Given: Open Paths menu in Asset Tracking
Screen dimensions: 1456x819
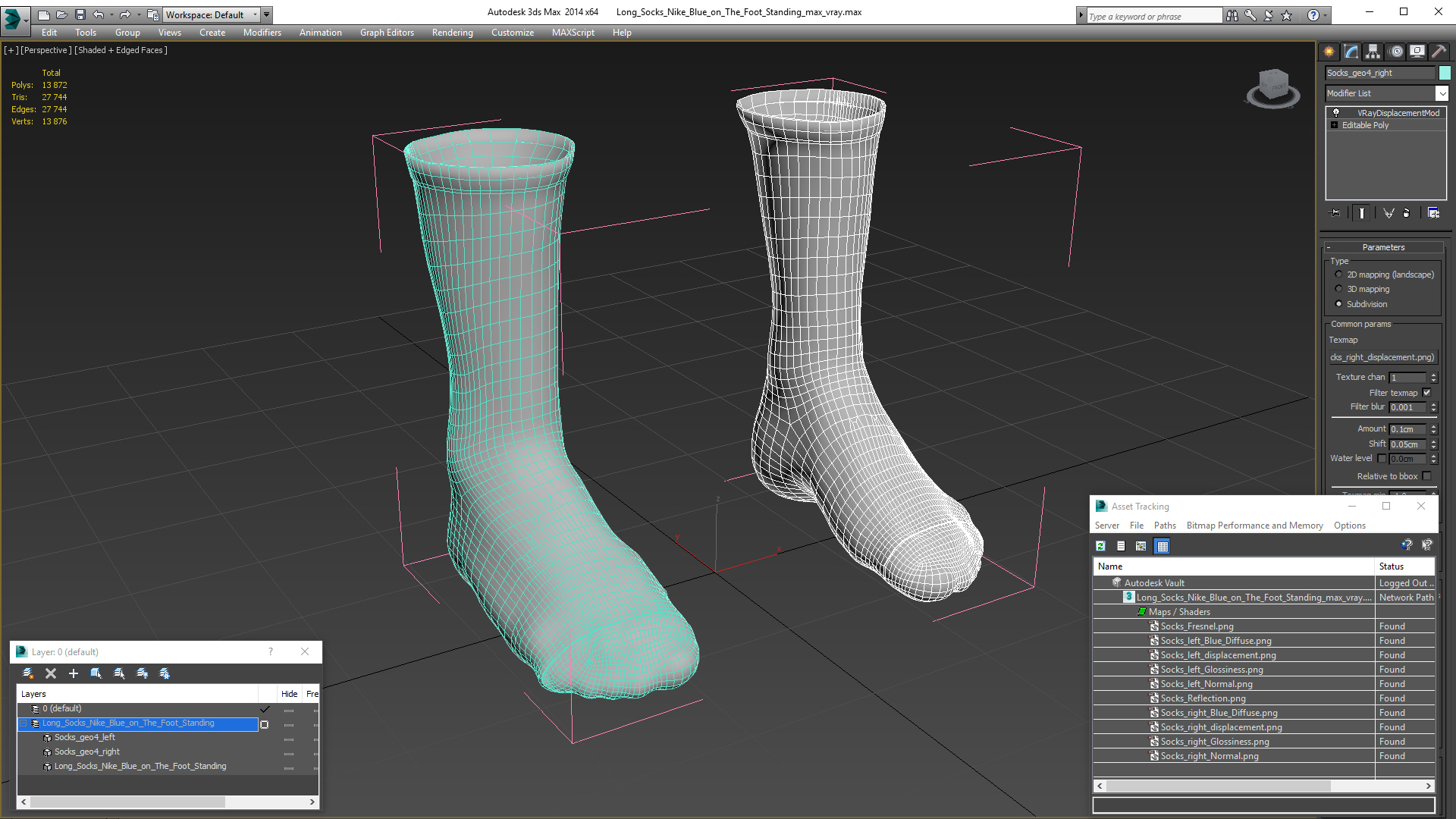Looking at the screenshot, I should [1165, 526].
